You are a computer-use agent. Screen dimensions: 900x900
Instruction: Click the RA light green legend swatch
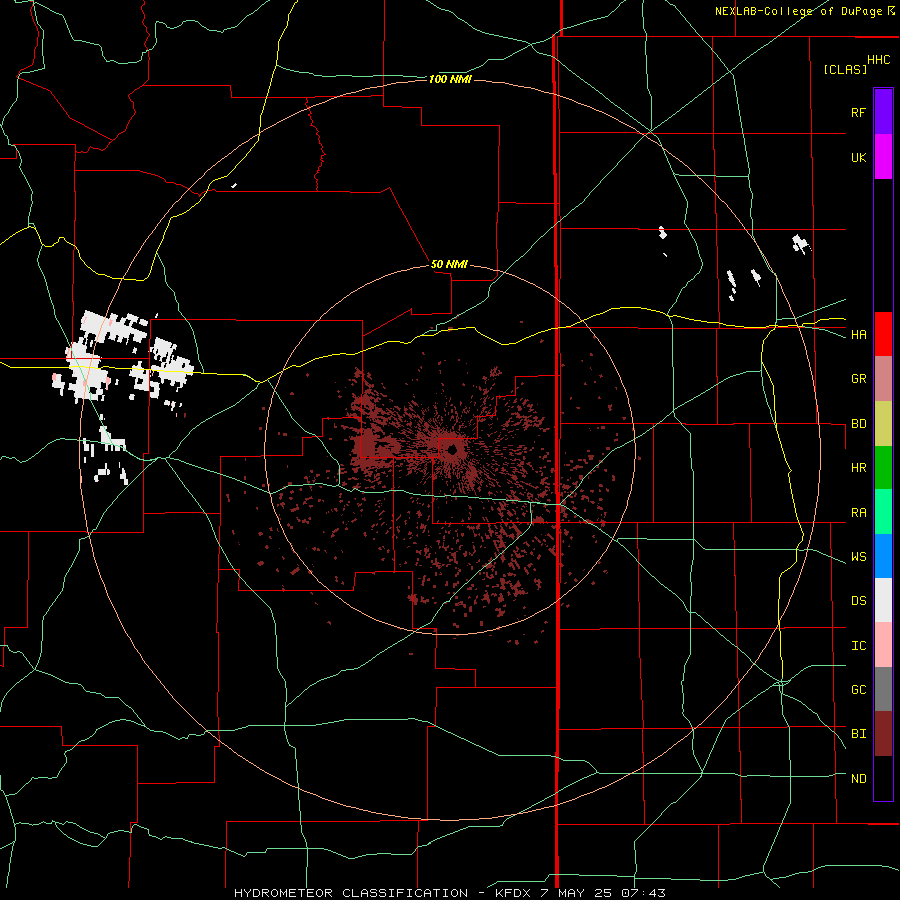883,512
